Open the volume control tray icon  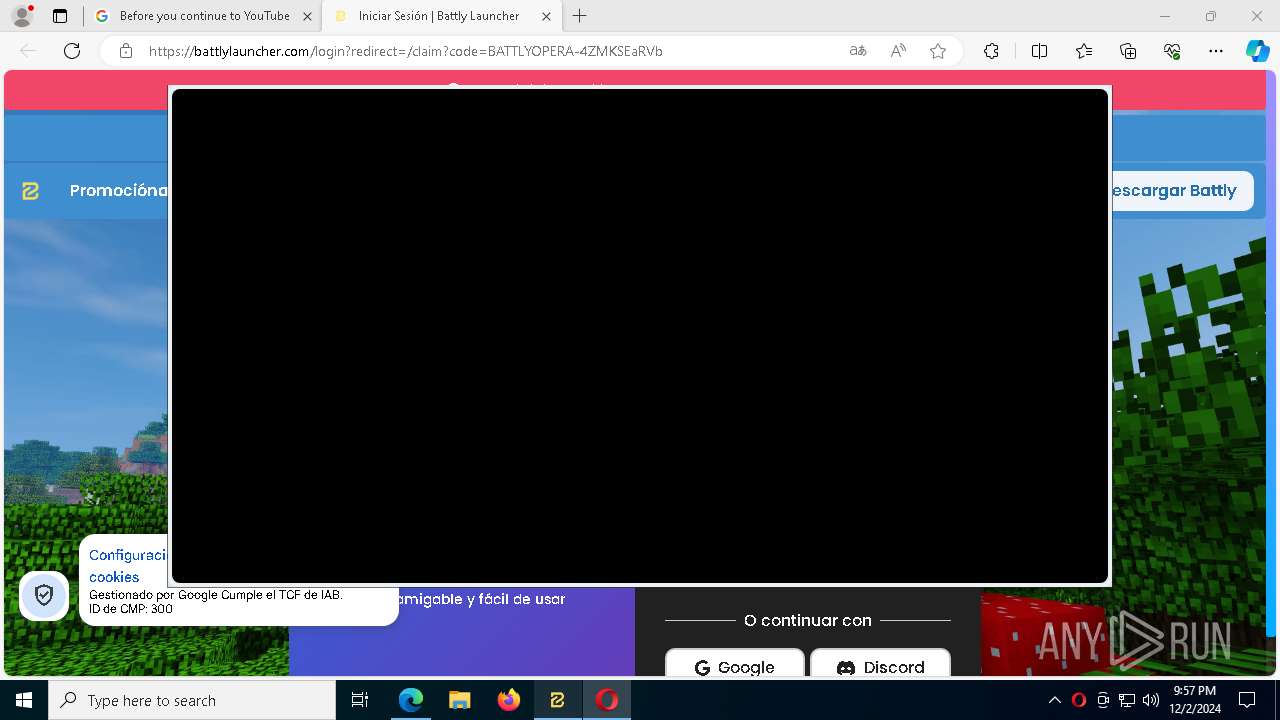pyautogui.click(x=1151, y=700)
